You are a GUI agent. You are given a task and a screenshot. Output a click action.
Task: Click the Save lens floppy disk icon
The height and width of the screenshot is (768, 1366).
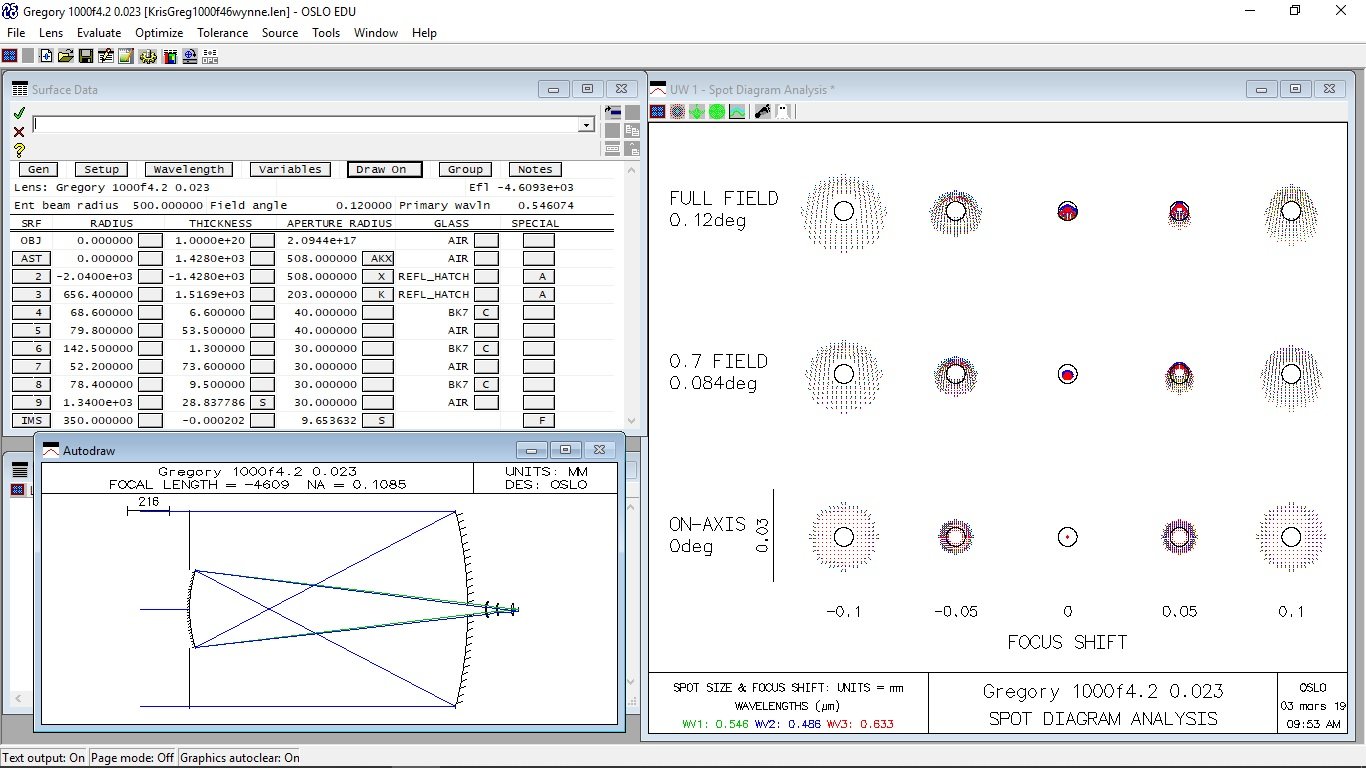coord(86,56)
